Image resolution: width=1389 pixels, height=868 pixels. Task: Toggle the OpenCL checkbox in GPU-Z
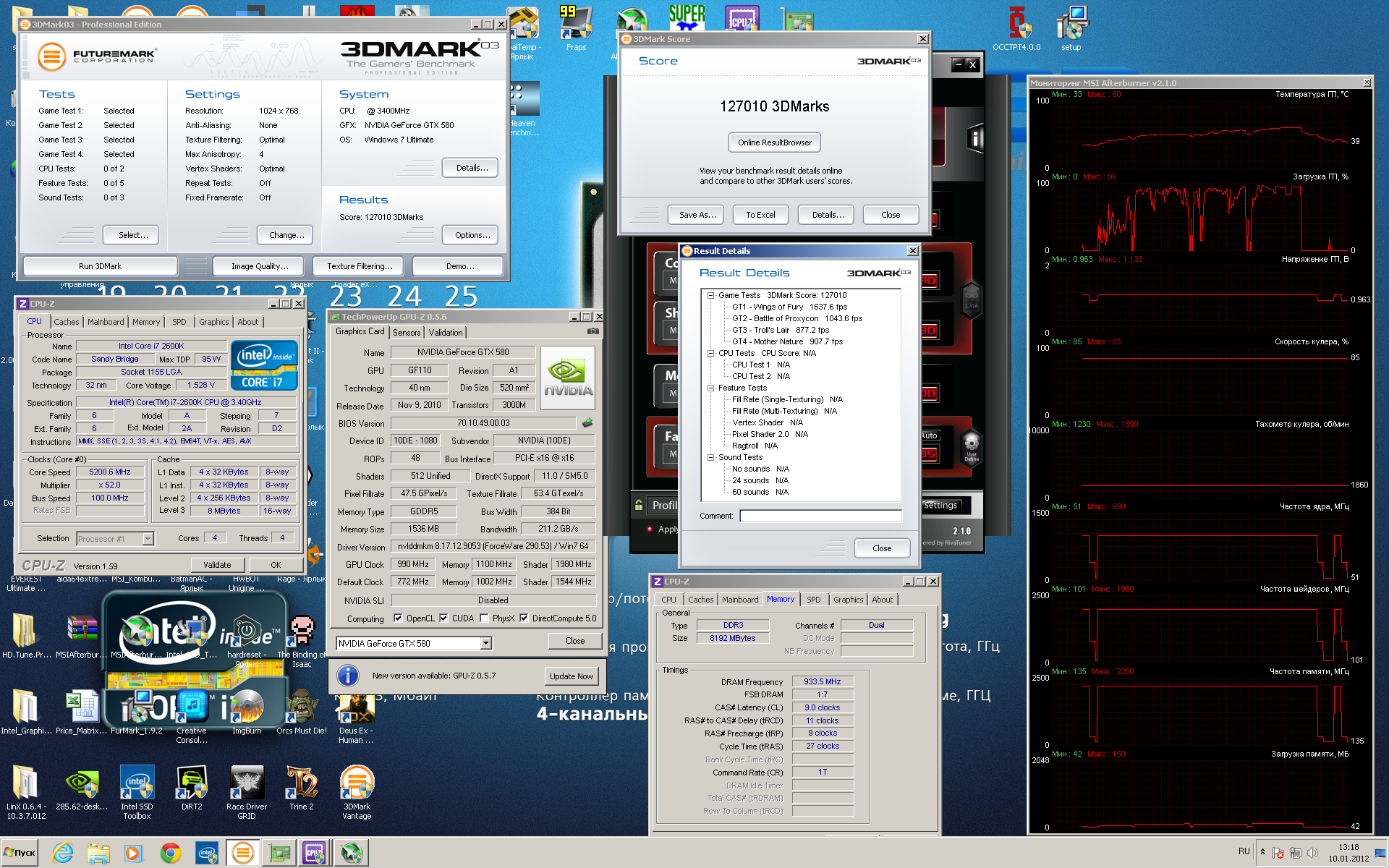tap(398, 618)
